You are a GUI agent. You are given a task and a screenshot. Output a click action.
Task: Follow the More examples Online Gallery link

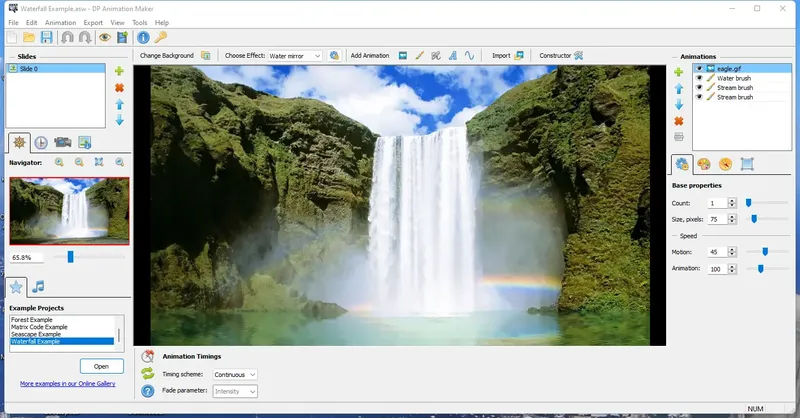coord(67,384)
